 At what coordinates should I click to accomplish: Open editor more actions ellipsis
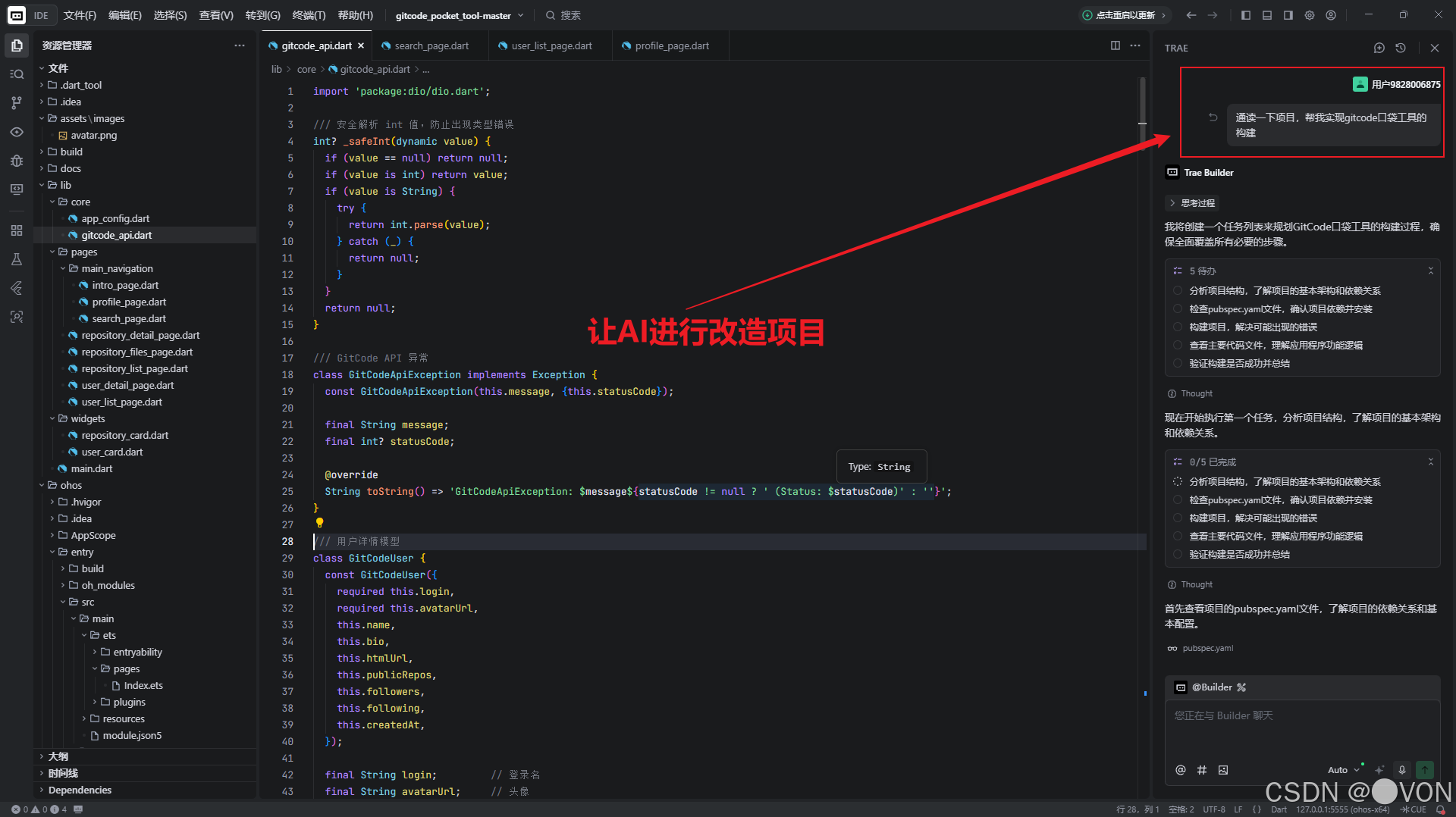click(x=1135, y=45)
